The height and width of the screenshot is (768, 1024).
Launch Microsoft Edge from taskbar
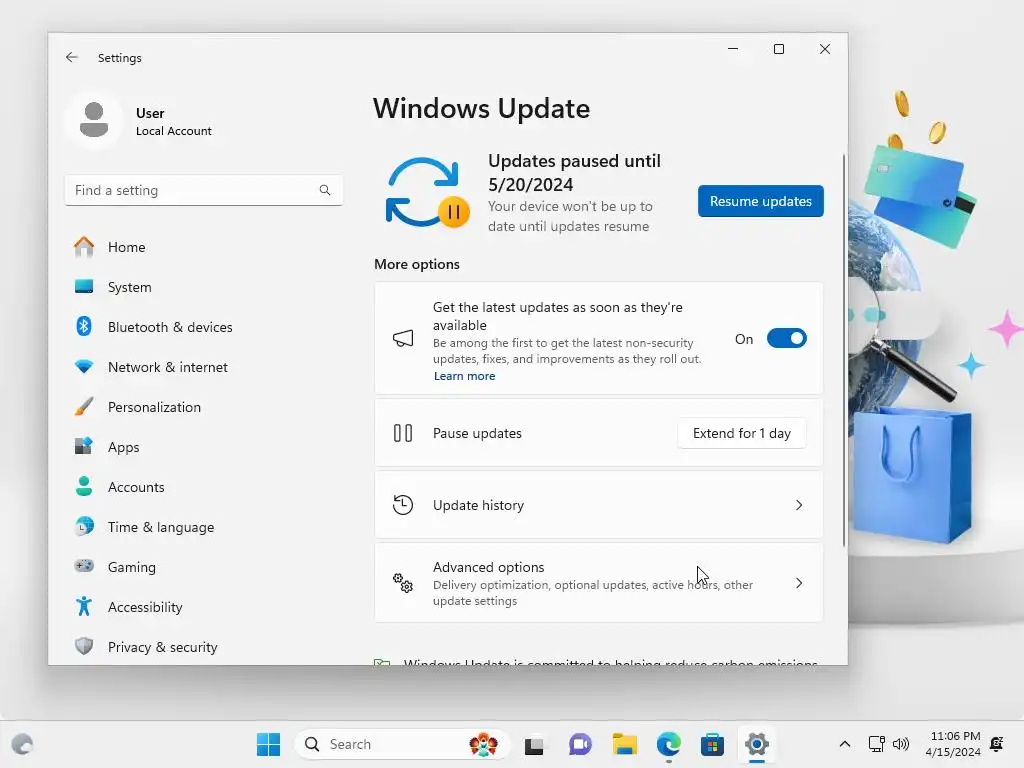tap(668, 744)
